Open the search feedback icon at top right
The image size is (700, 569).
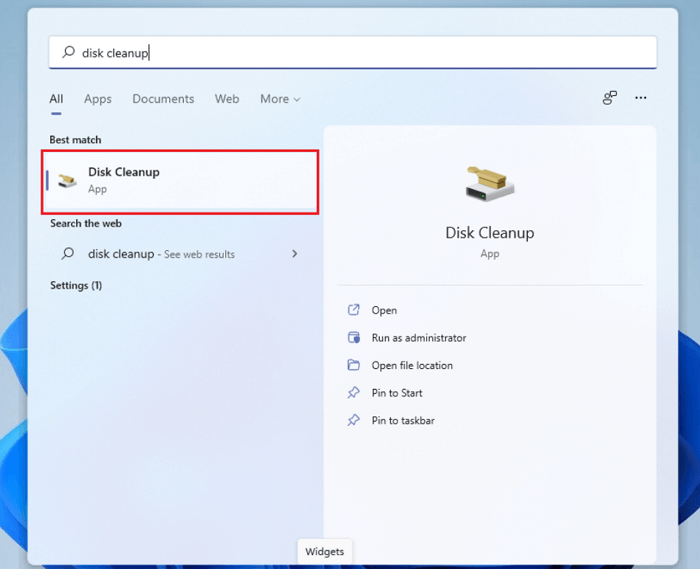tap(609, 98)
